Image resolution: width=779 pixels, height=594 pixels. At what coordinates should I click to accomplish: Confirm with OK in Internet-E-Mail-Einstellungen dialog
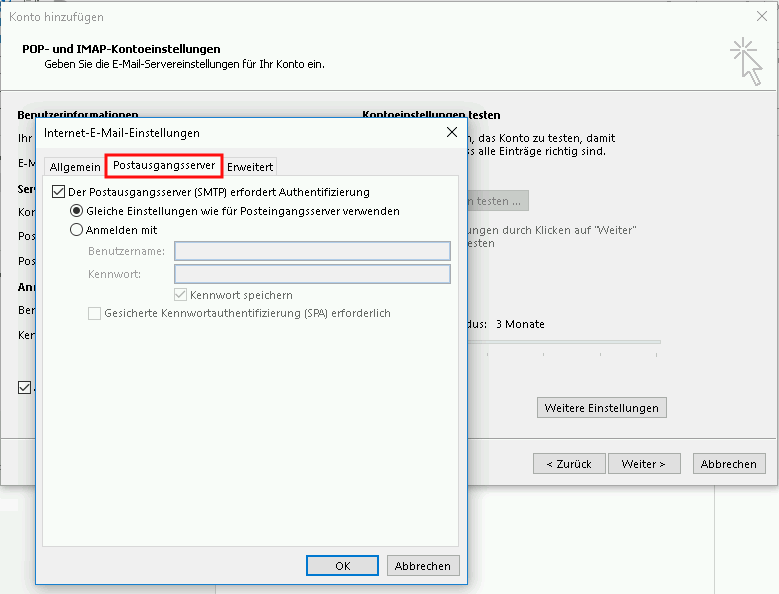342,566
